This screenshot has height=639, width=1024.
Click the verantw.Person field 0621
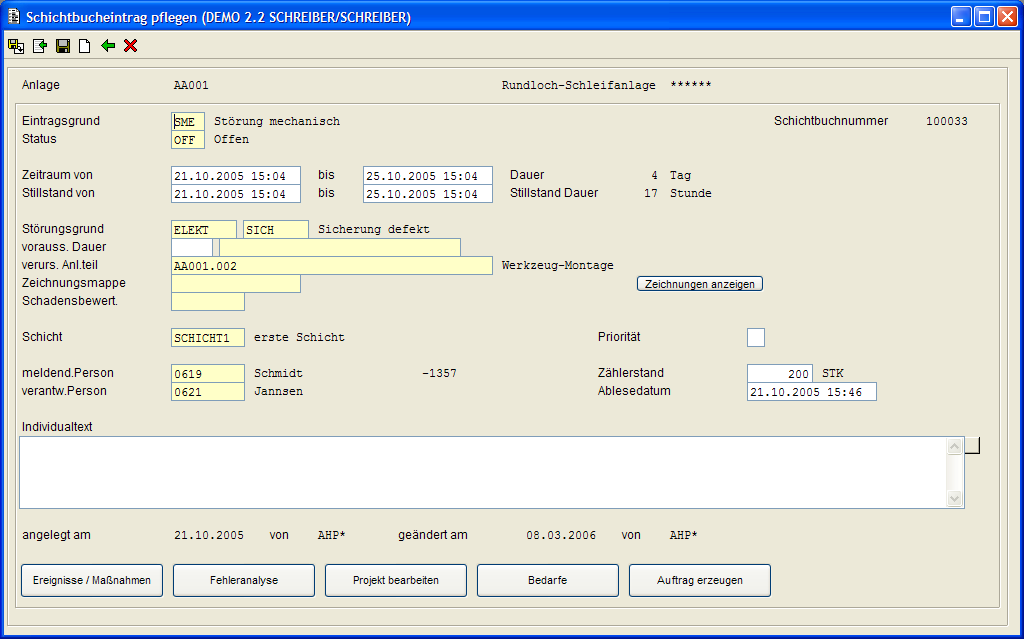pyautogui.click(x=208, y=392)
